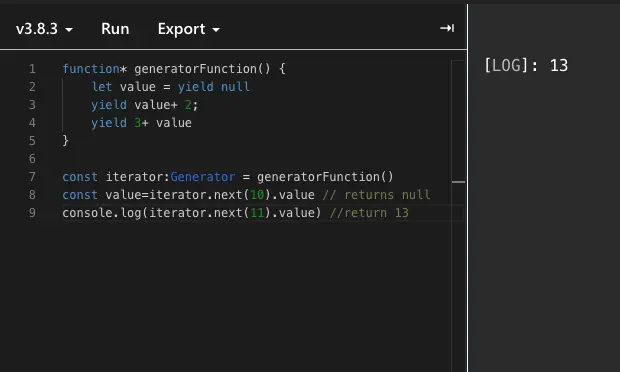This screenshot has height=372, width=620.
Task: Click 'console.log' on line 9
Action: (102, 213)
